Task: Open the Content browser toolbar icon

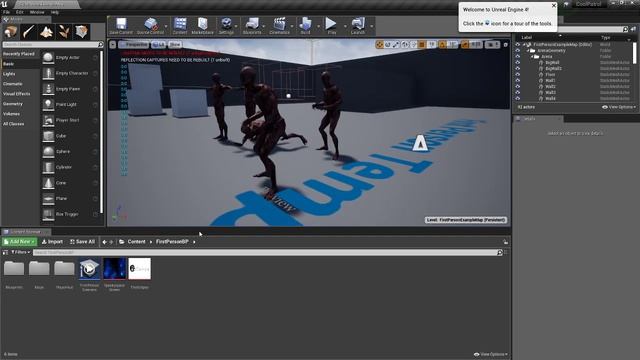Action: click(x=180, y=26)
